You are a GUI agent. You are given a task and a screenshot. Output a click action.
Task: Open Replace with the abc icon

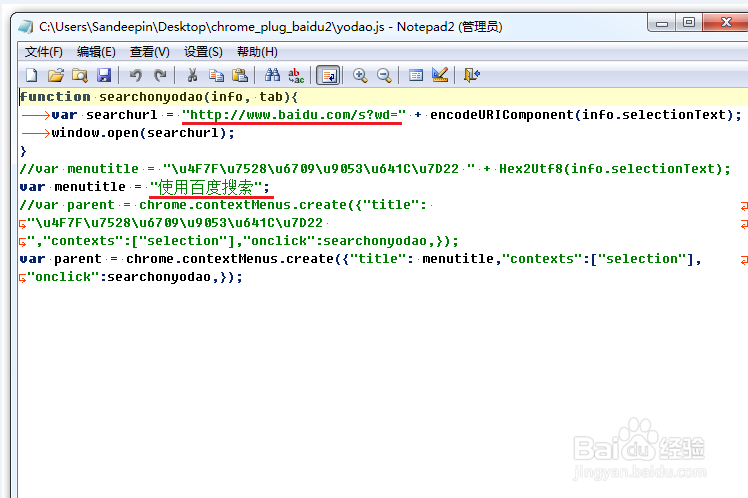[x=296, y=75]
